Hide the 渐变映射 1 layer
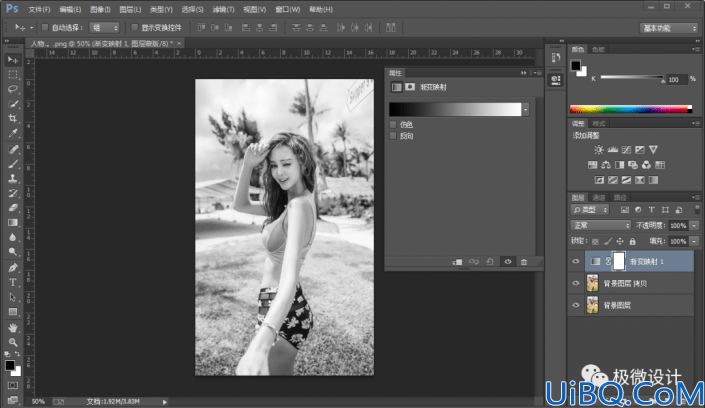Image resolution: width=705 pixels, height=408 pixels. [576, 261]
